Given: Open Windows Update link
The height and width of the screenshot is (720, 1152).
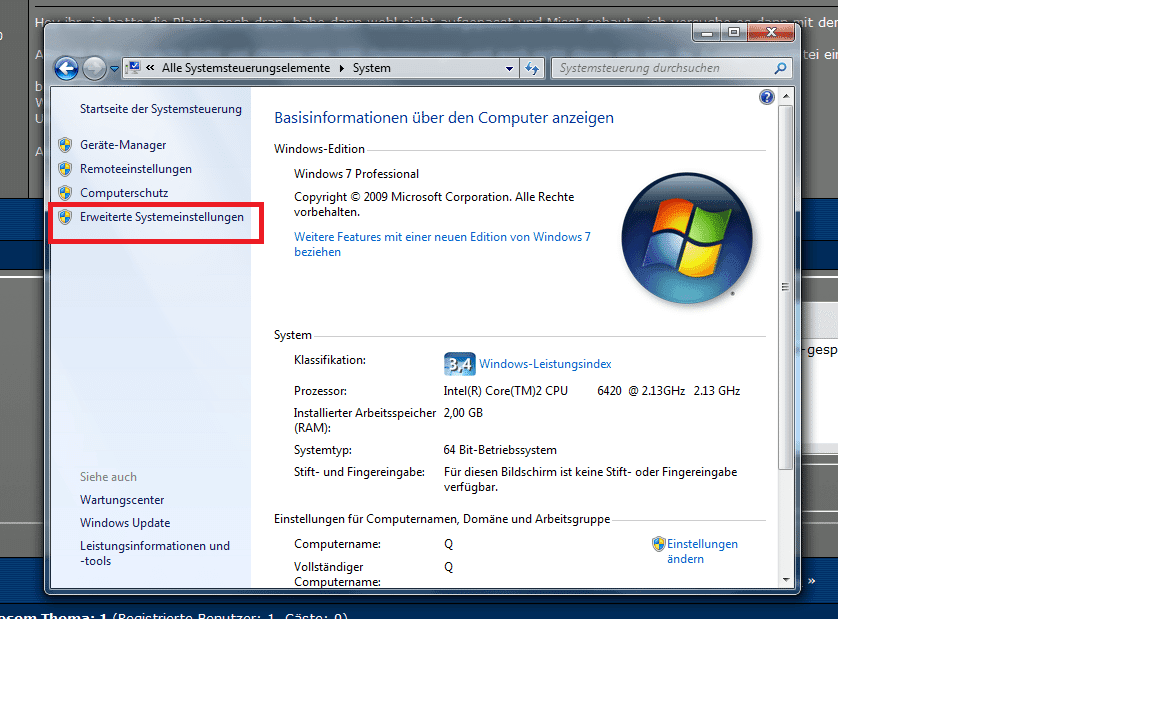Looking at the screenshot, I should pos(125,523).
